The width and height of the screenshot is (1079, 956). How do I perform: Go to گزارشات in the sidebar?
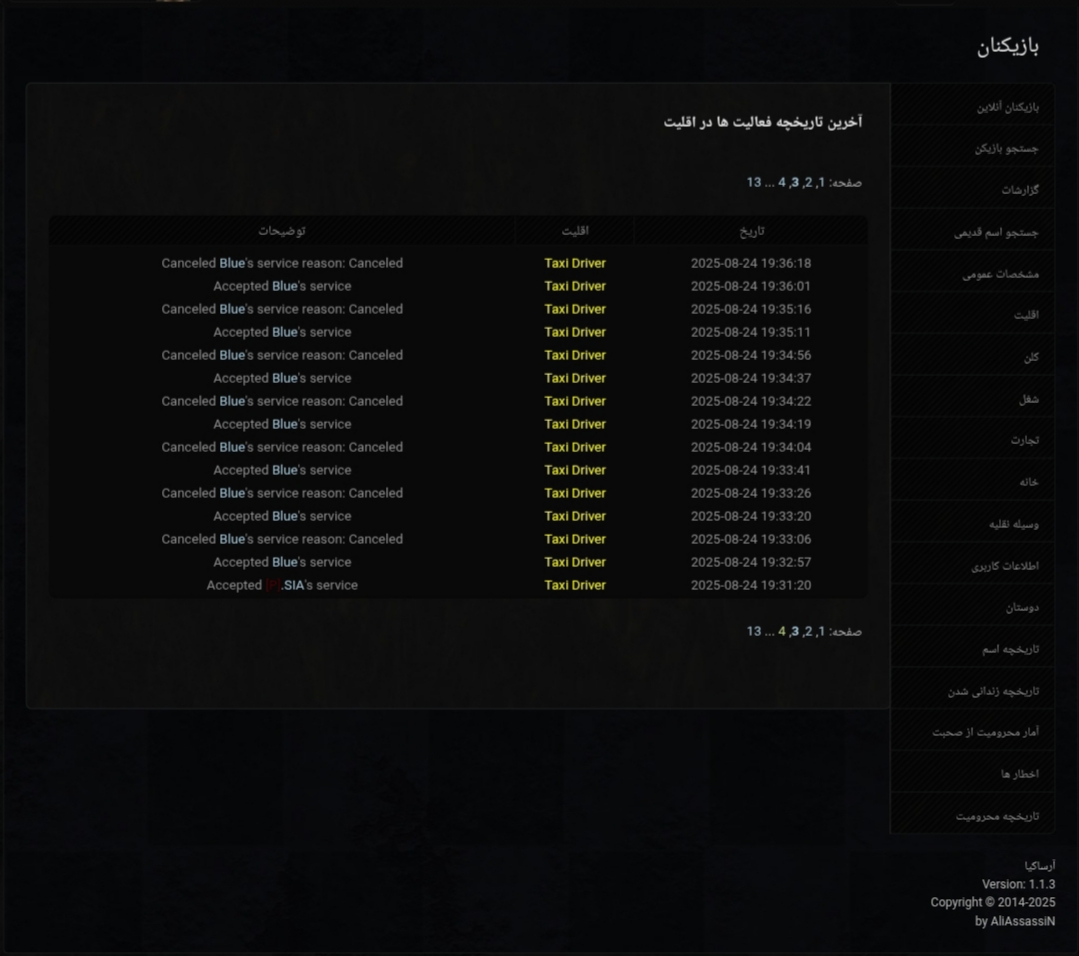point(972,190)
